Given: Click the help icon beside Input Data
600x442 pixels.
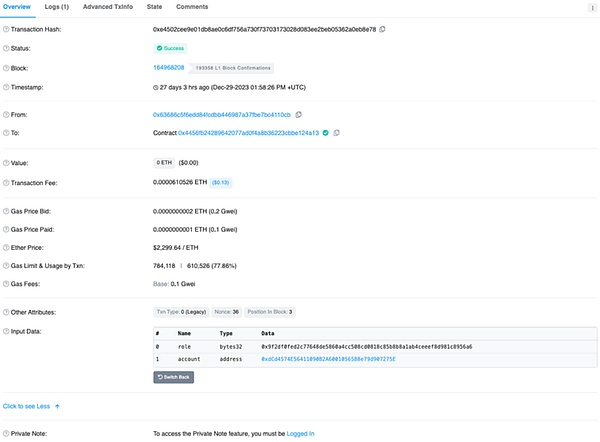Looking at the screenshot, I should coord(6,330).
